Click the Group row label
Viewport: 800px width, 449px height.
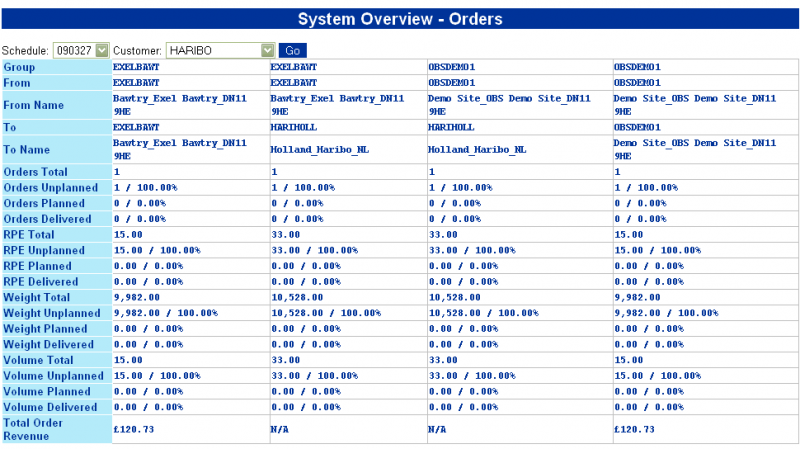(19, 67)
